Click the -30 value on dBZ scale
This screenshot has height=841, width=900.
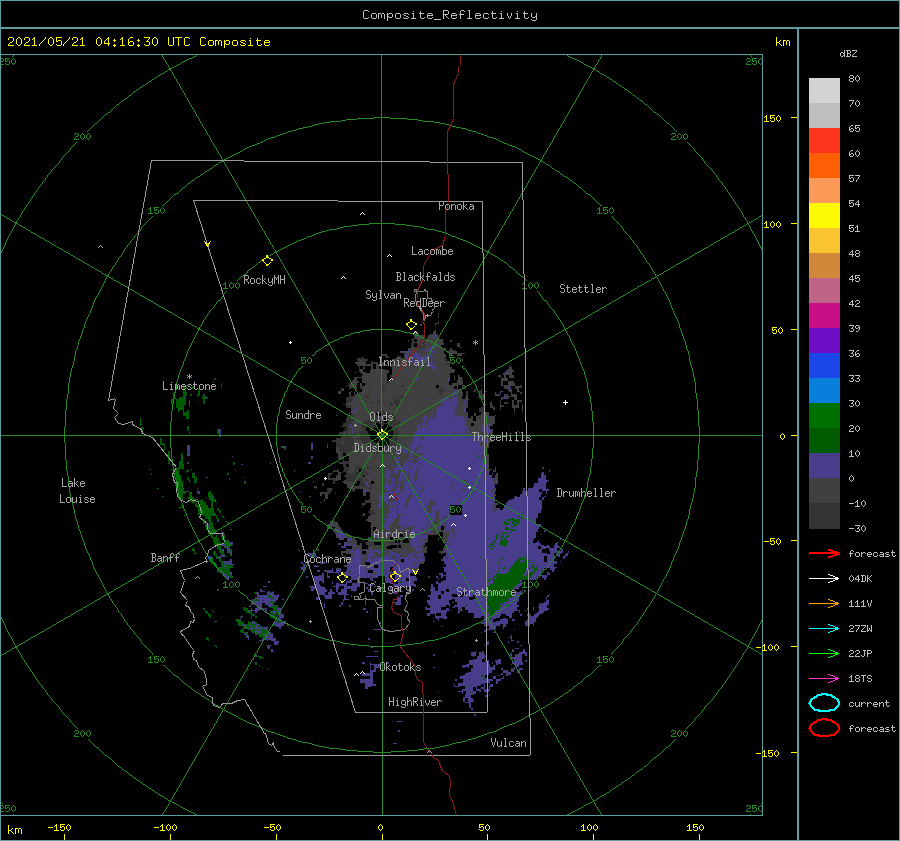858,528
